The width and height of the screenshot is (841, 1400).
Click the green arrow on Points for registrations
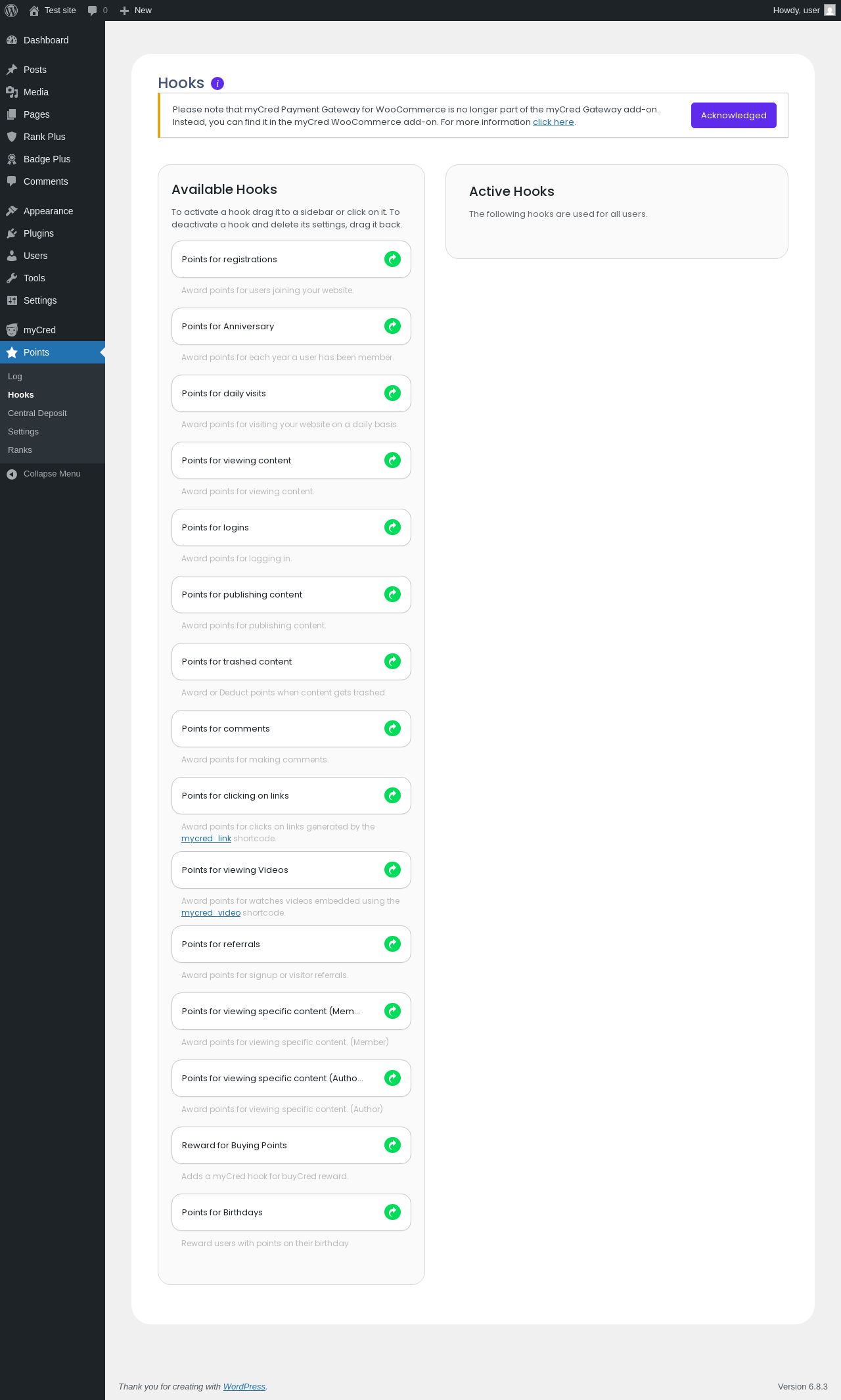tap(392, 259)
